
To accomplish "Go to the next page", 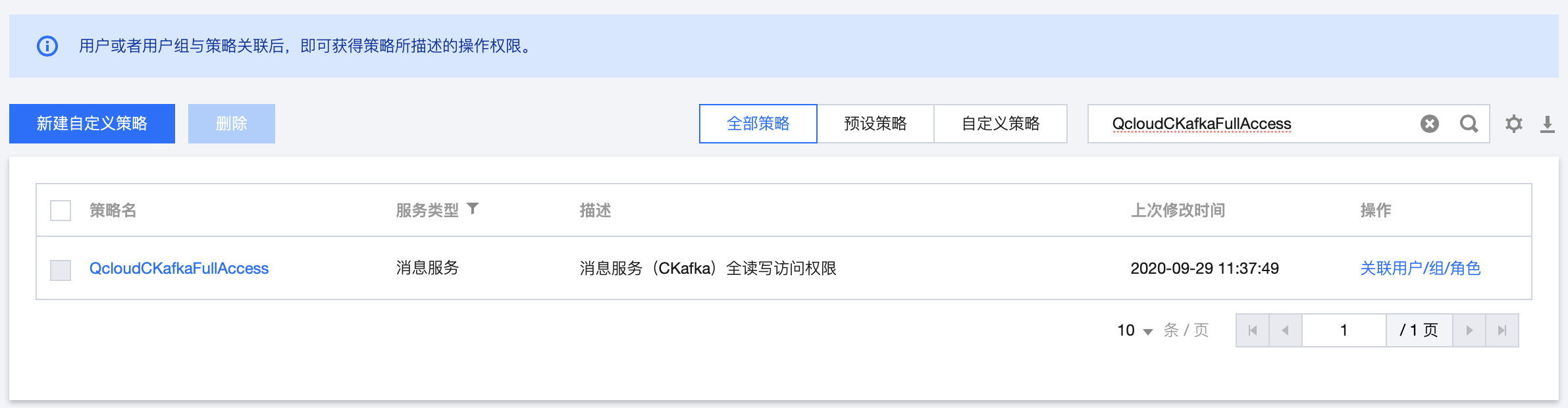I will 1469,330.
